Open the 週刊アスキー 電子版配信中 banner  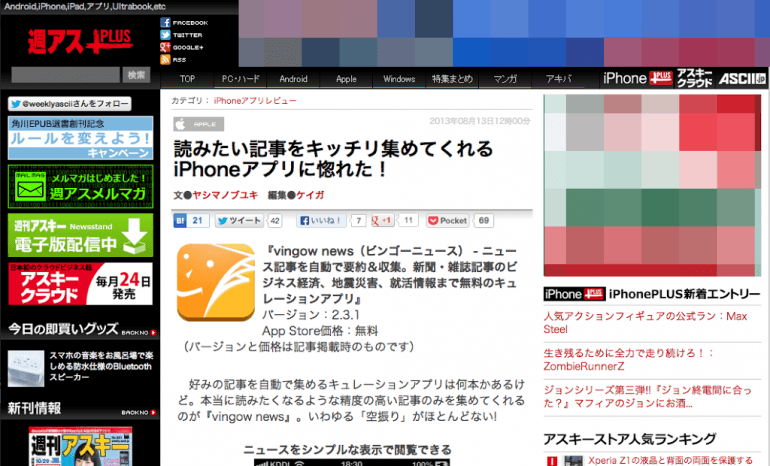click(x=81, y=235)
